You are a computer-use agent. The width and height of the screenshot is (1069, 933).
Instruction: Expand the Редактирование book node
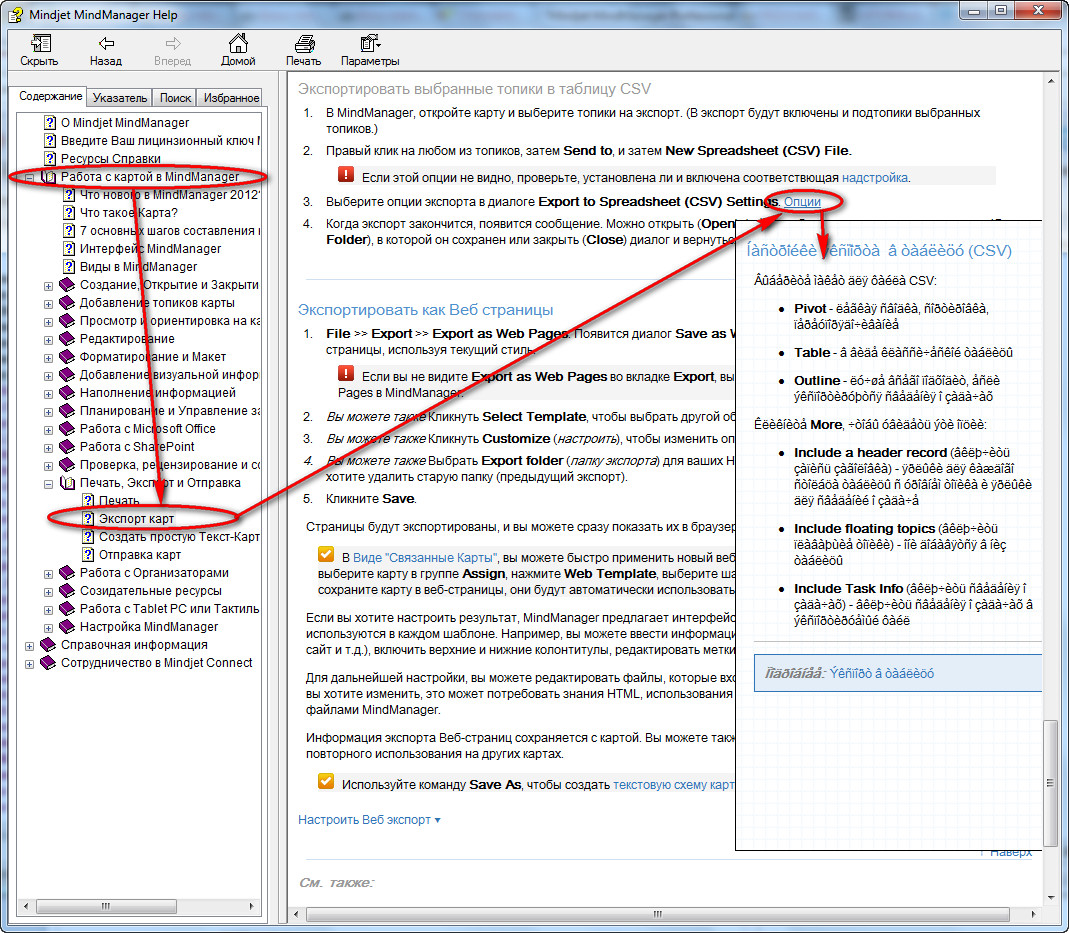coord(48,339)
